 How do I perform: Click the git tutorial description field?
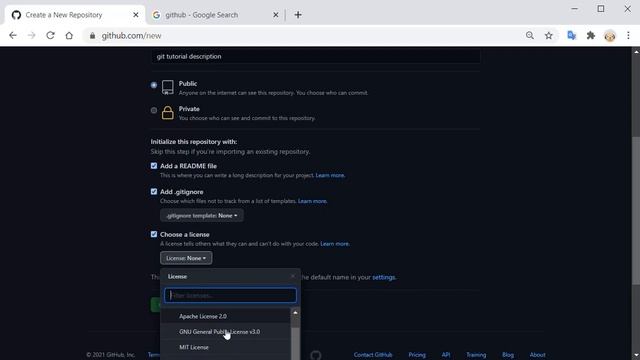316,56
